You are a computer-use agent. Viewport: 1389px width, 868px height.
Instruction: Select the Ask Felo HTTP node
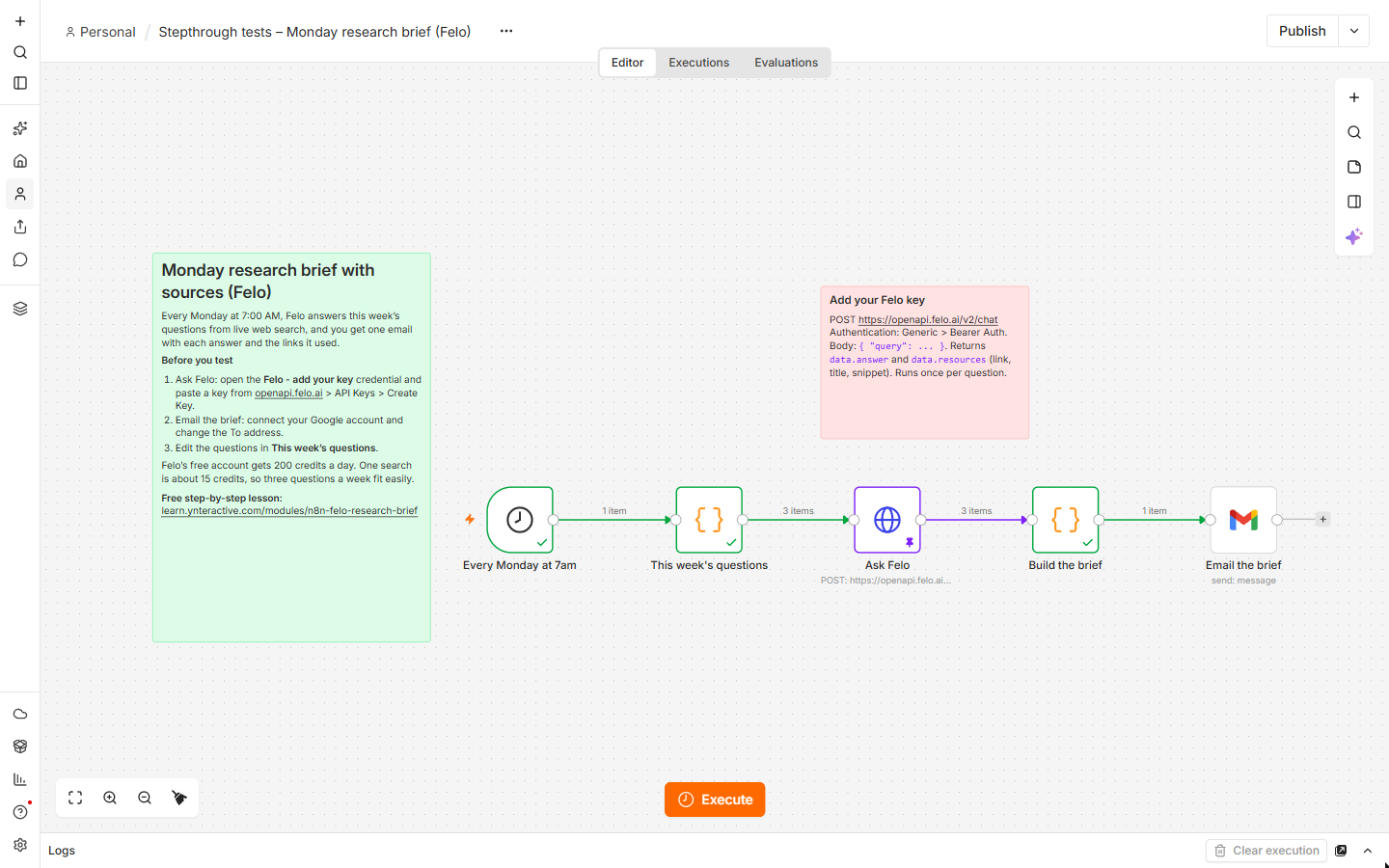[x=887, y=520]
